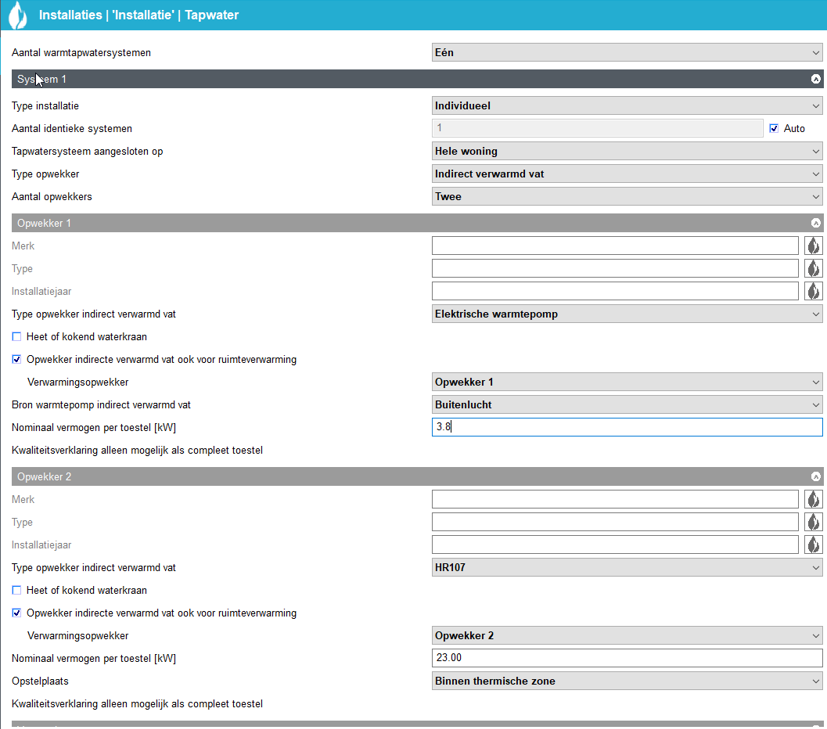Click the Merk field of Opwekker 2
827x729 pixels.
615,500
